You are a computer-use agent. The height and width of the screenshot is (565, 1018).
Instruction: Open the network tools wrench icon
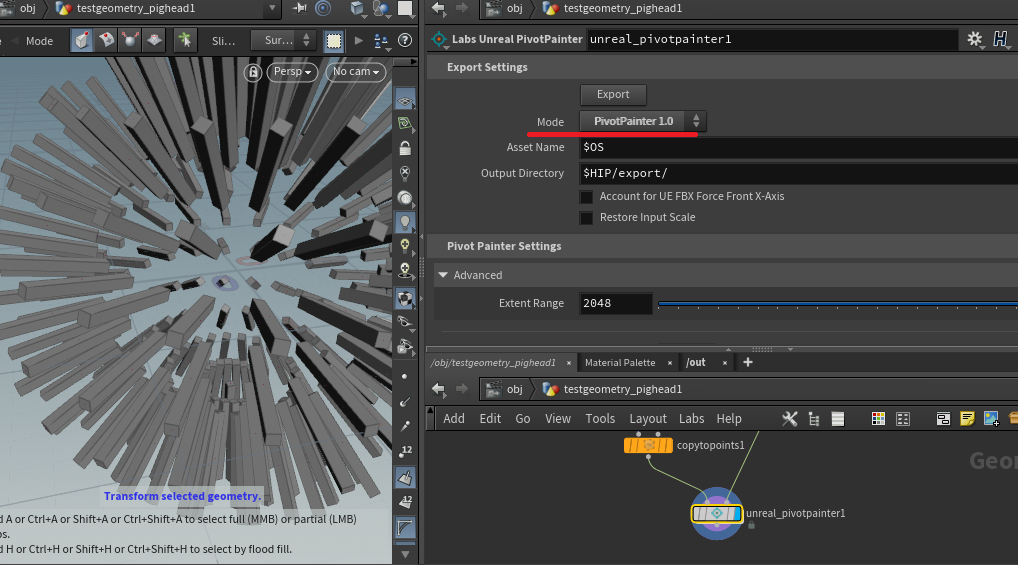[x=789, y=419]
